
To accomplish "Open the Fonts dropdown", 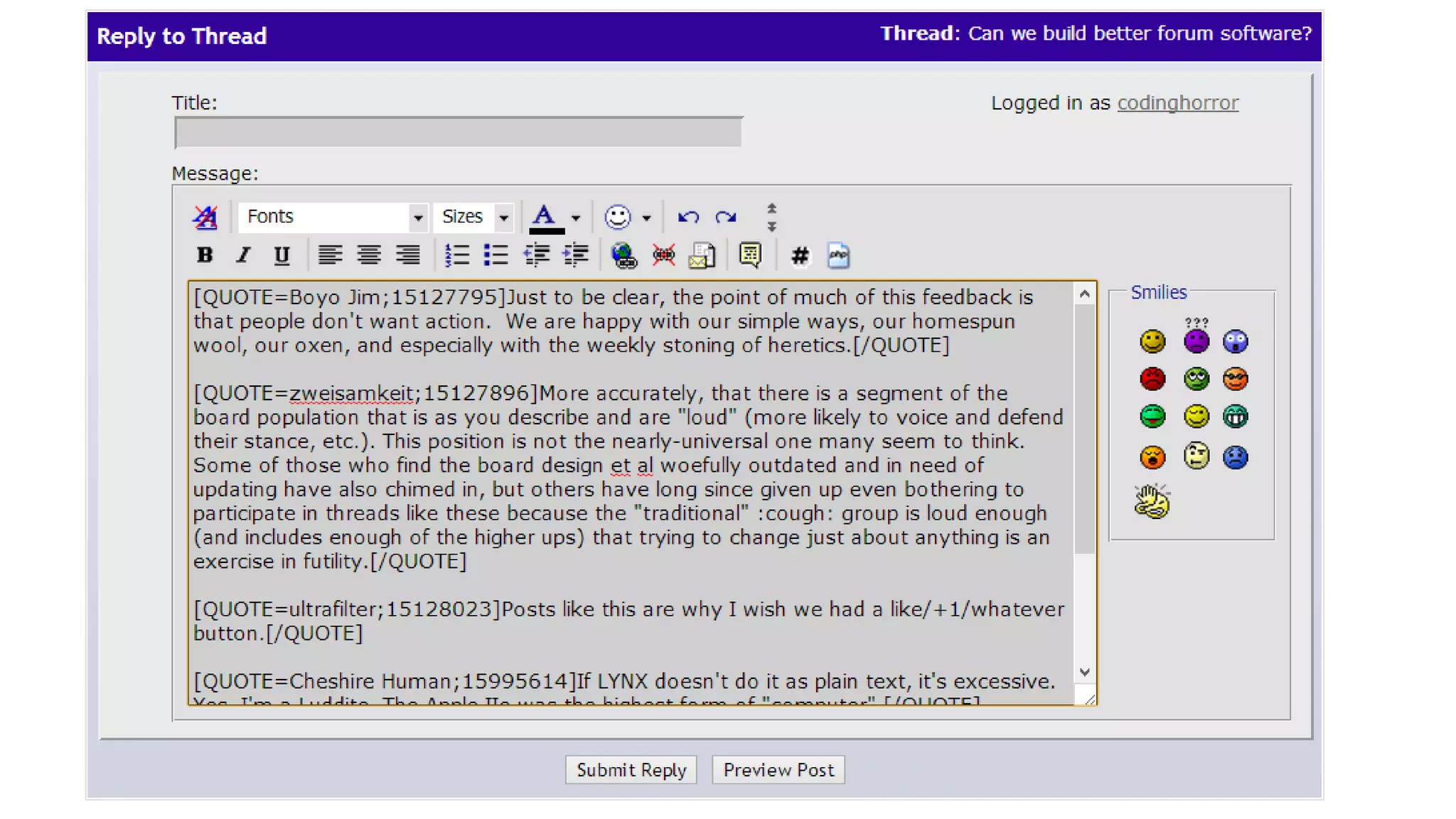I will pyautogui.click(x=418, y=218).
